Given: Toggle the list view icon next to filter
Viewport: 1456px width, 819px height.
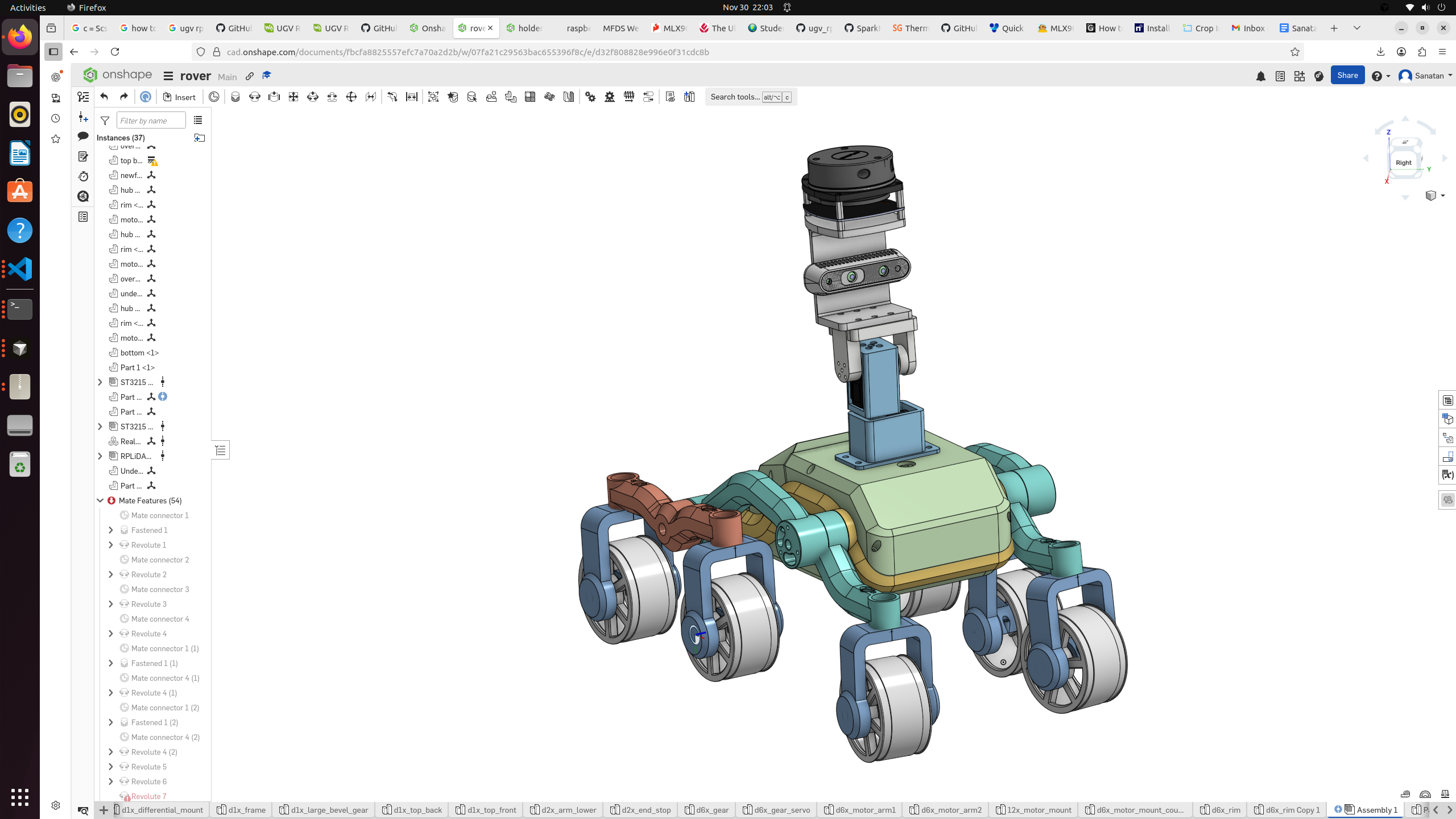Looking at the screenshot, I should pyautogui.click(x=198, y=121).
